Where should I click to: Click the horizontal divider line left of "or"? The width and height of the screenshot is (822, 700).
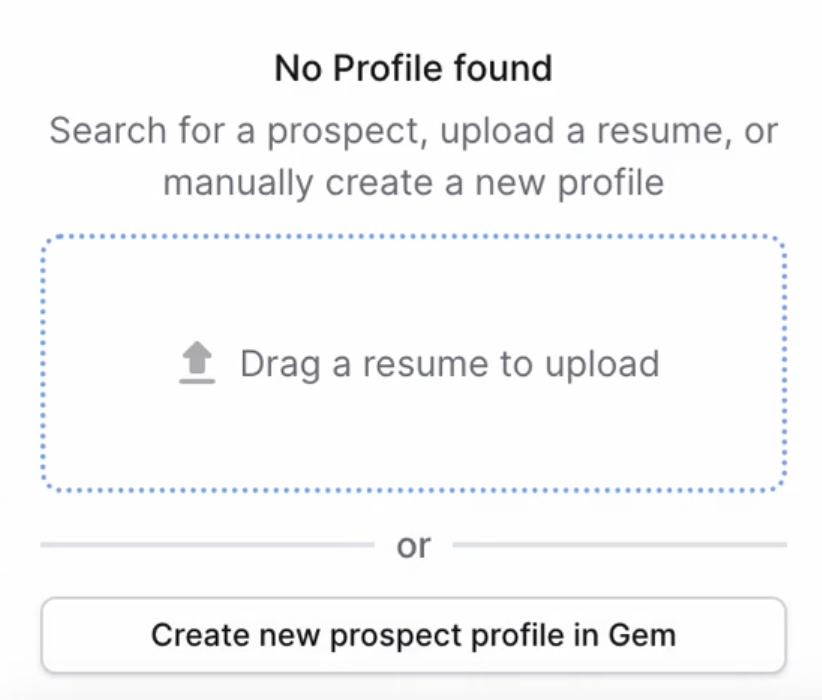(207, 545)
